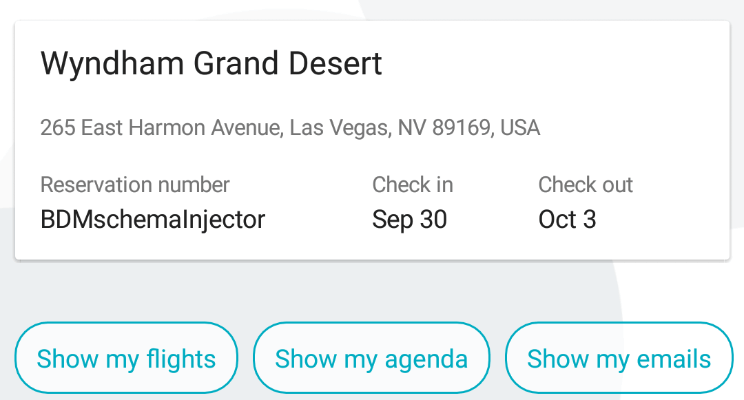Select the Sep 30 check-in date
This screenshot has height=400, width=744.
tap(409, 219)
